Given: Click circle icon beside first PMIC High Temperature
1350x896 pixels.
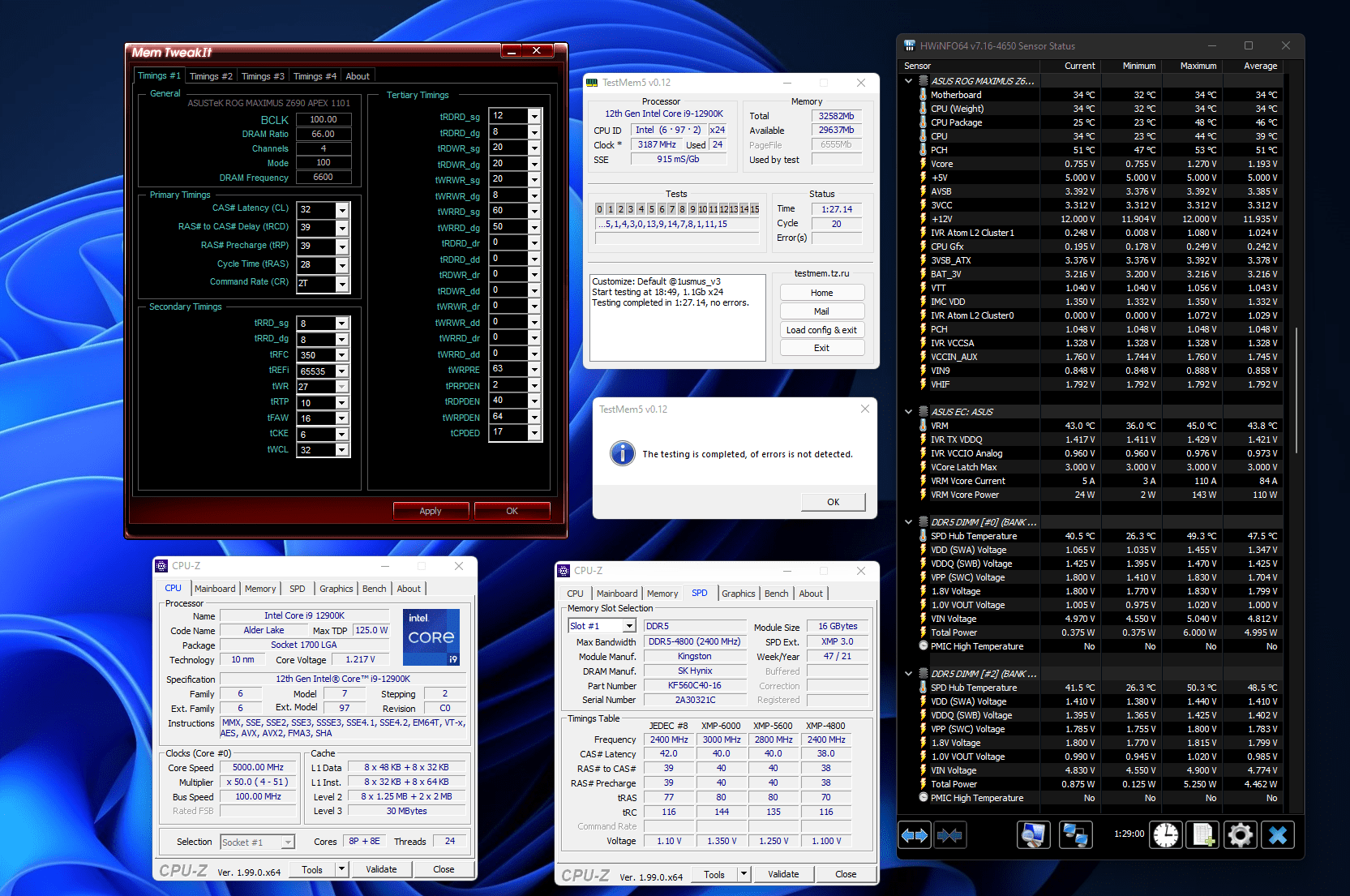Looking at the screenshot, I should point(923,646).
